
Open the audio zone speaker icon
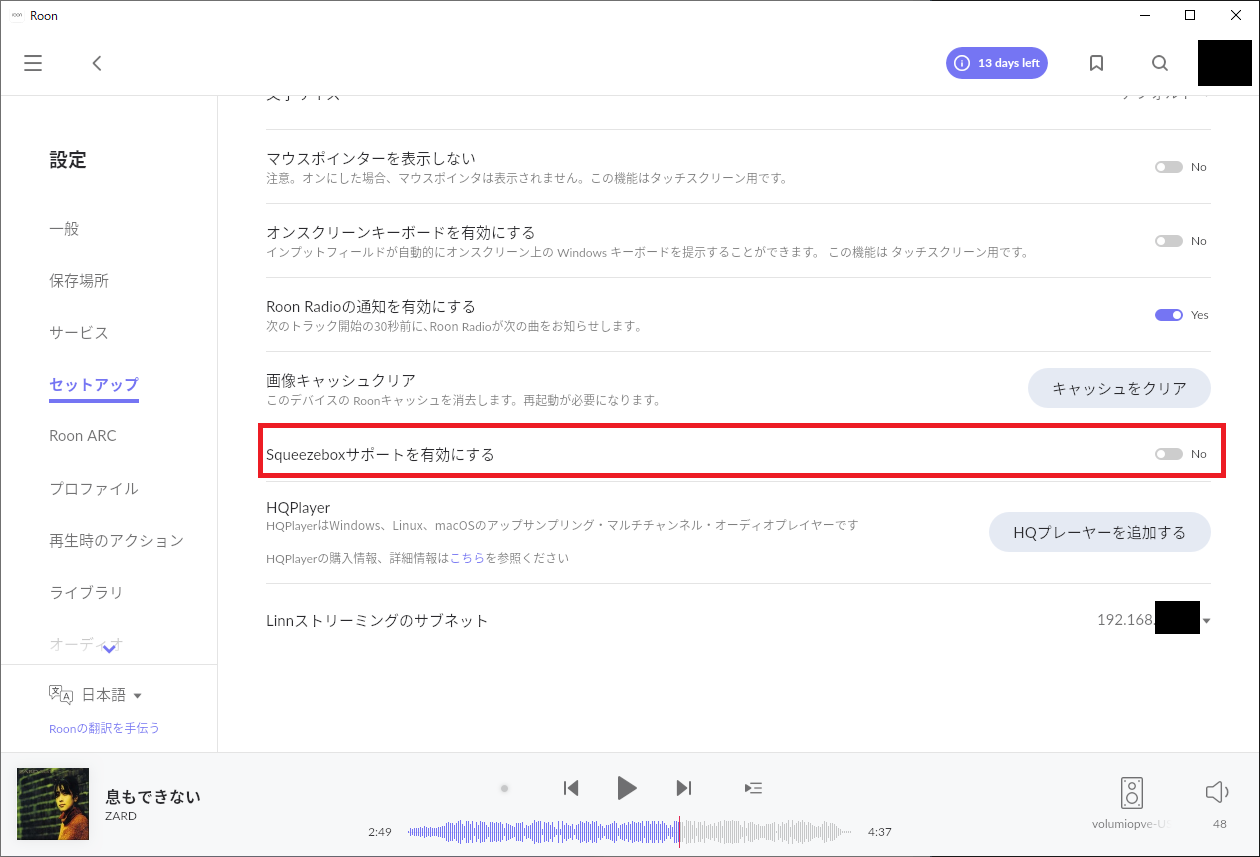pyautogui.click(x=1132, y=793)
